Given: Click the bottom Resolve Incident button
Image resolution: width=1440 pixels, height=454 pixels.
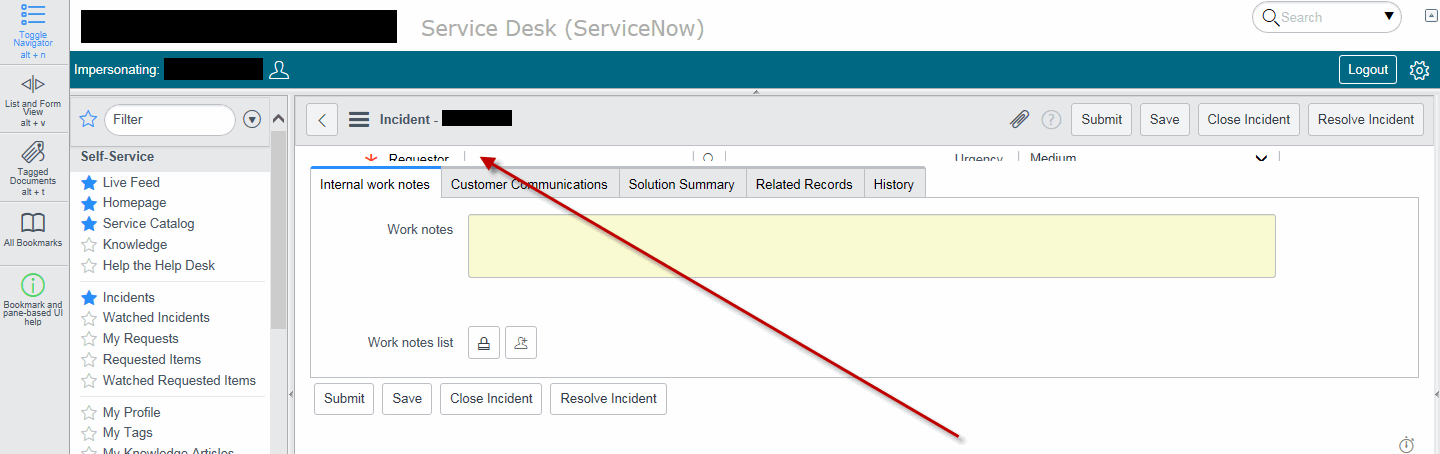Looking at the screenshot, I should pyautogui.click(x=608, y=398).
